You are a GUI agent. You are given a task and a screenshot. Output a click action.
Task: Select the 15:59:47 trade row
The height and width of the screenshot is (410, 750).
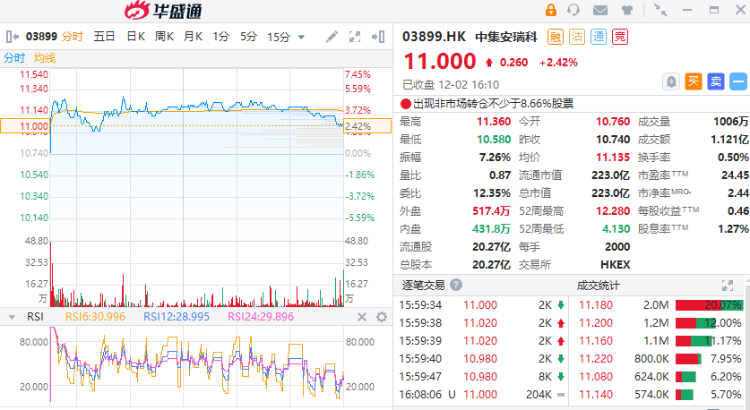(x=483, y=377)
